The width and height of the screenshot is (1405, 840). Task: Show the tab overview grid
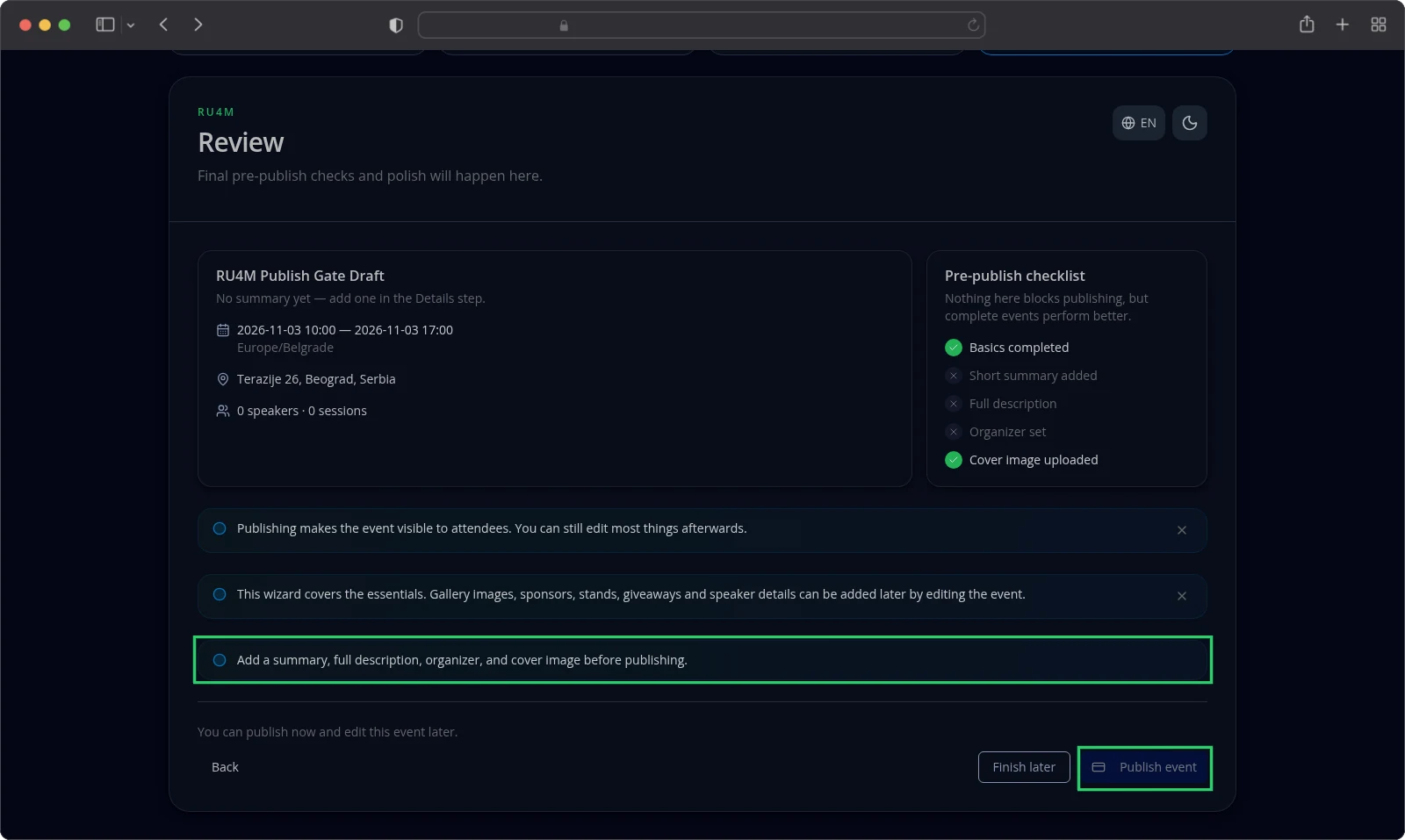1379,25
